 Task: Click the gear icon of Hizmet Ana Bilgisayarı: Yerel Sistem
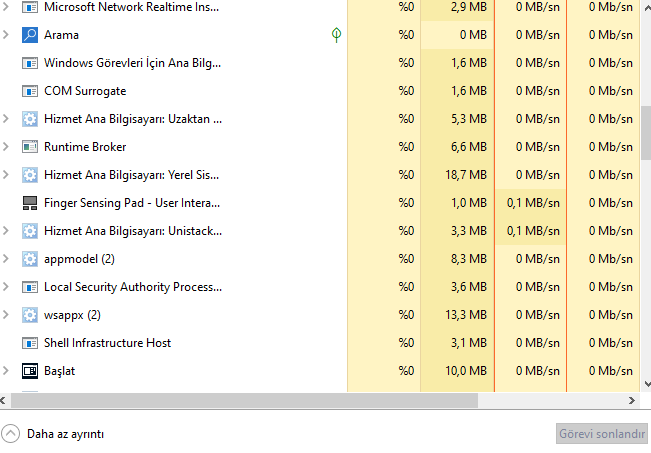tap(30, 175)
